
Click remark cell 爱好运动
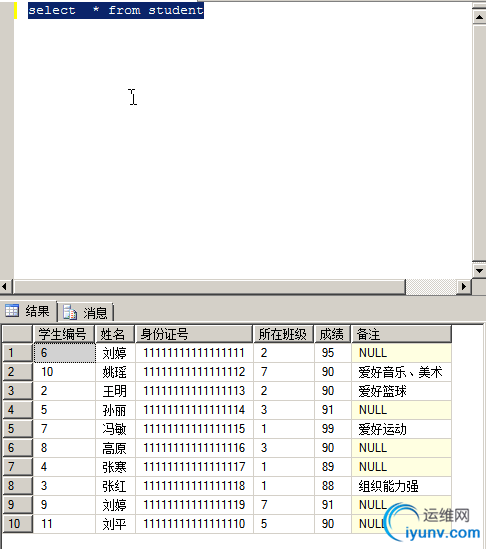[x=401, y=429]
